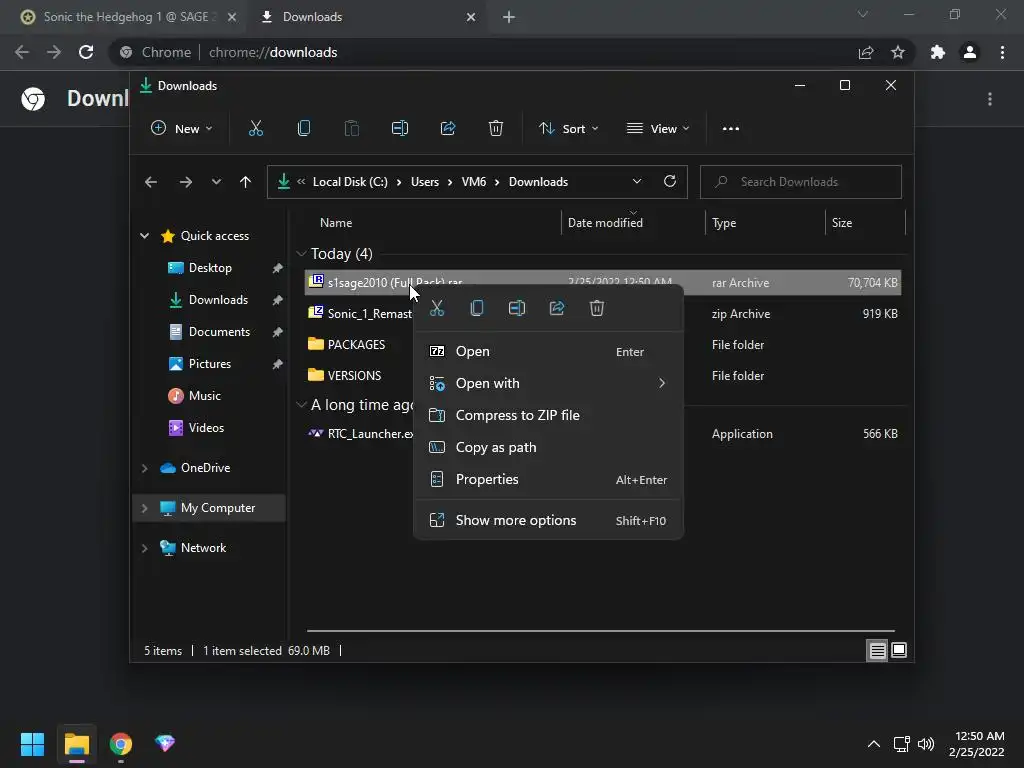Click Cut icon in the context menu
The height and width of the screenshot is (768, 1024).
click(437, 308)
